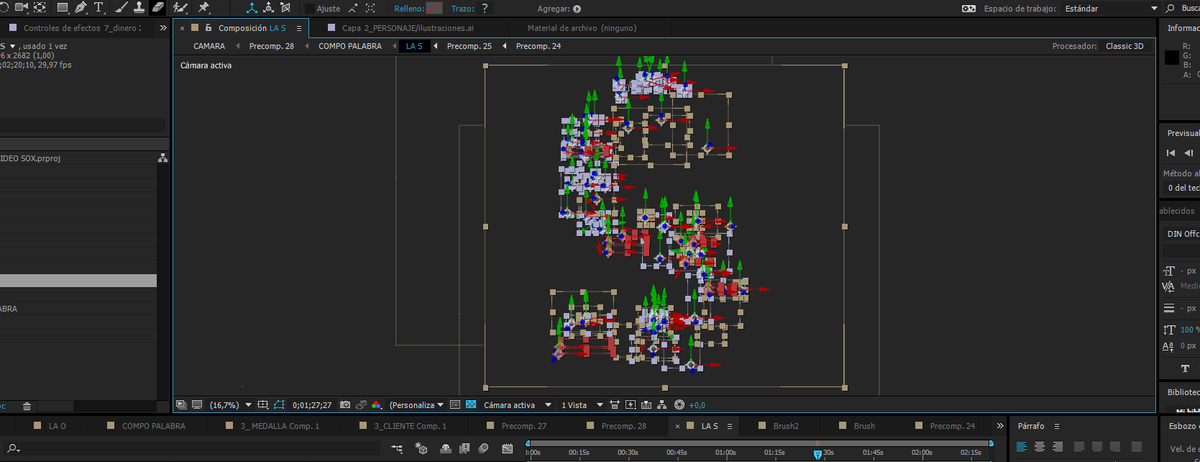Open grid and guide options icon

click(x=263, y=404)
